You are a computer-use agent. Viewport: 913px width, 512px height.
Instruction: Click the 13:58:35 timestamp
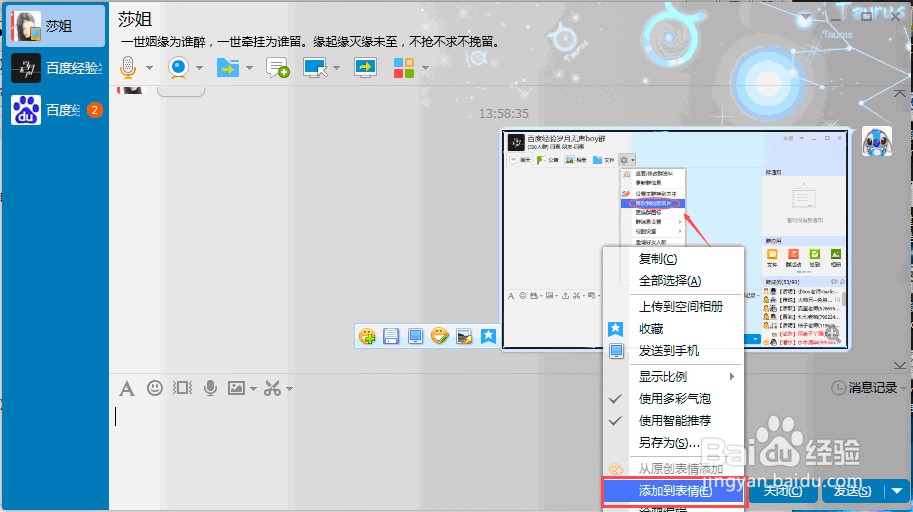pyautogui.click(x=504, y=114)
